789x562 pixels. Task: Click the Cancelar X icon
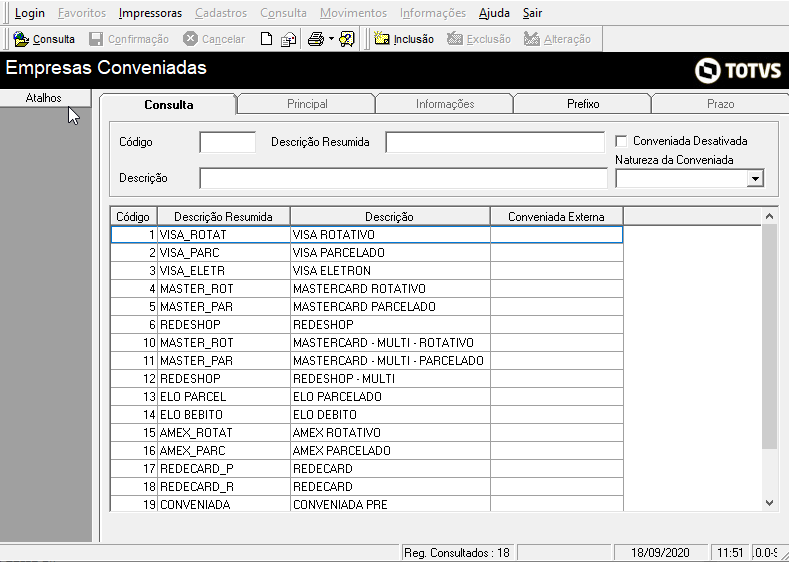pyautogui.click(x=190, y=39)
